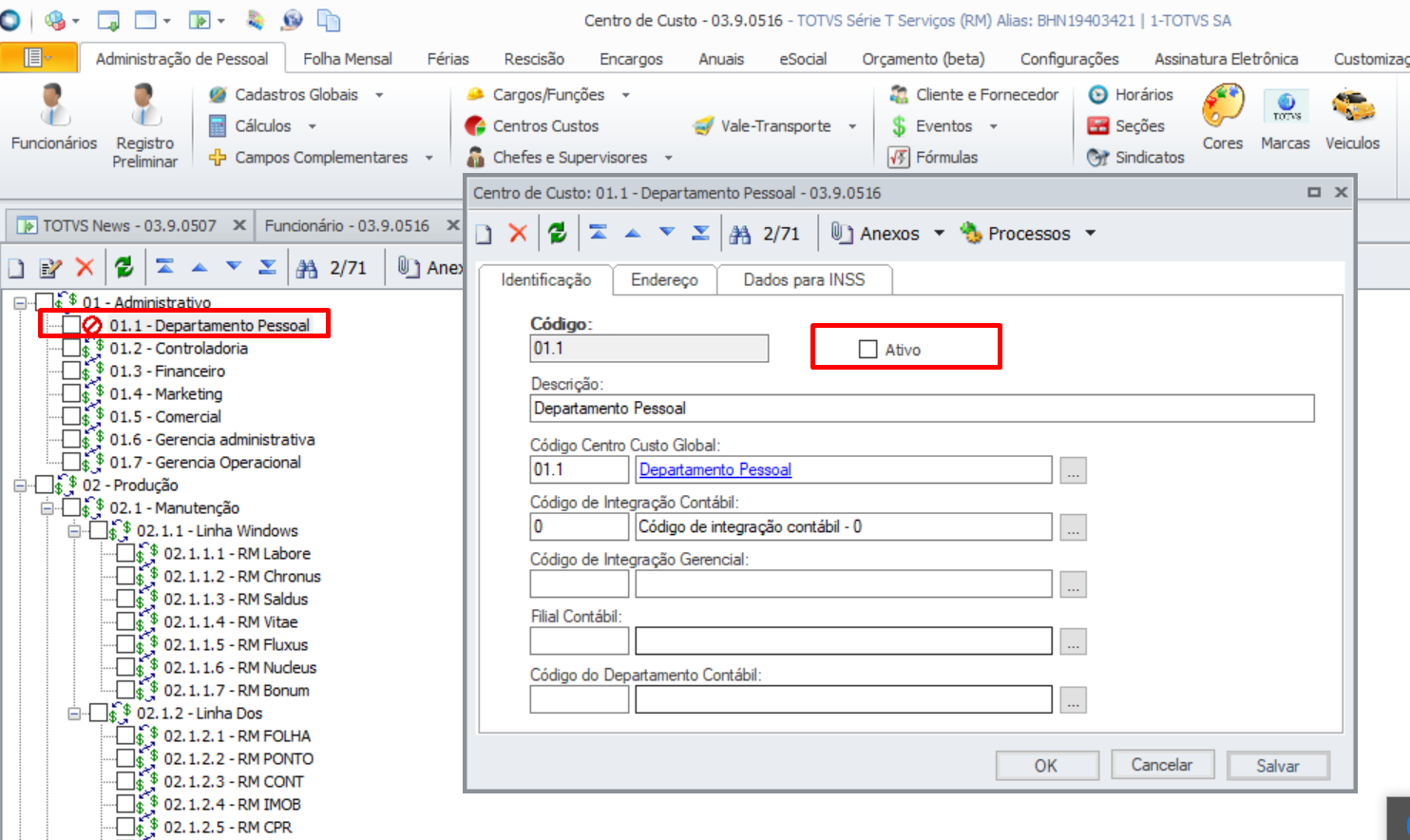
Task: Delete the selected item in the main list toolbar
Action: click(x=86, y=268)
